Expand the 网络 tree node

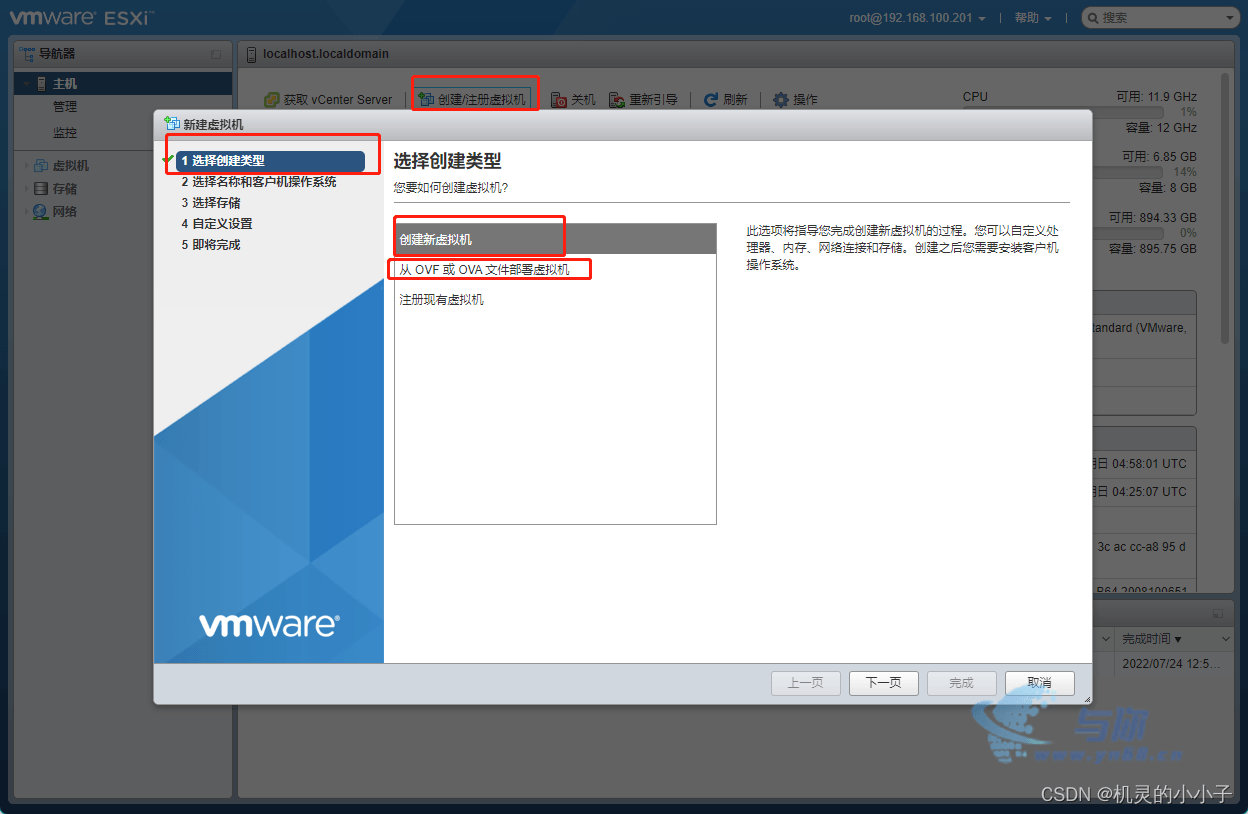(26, 211)
